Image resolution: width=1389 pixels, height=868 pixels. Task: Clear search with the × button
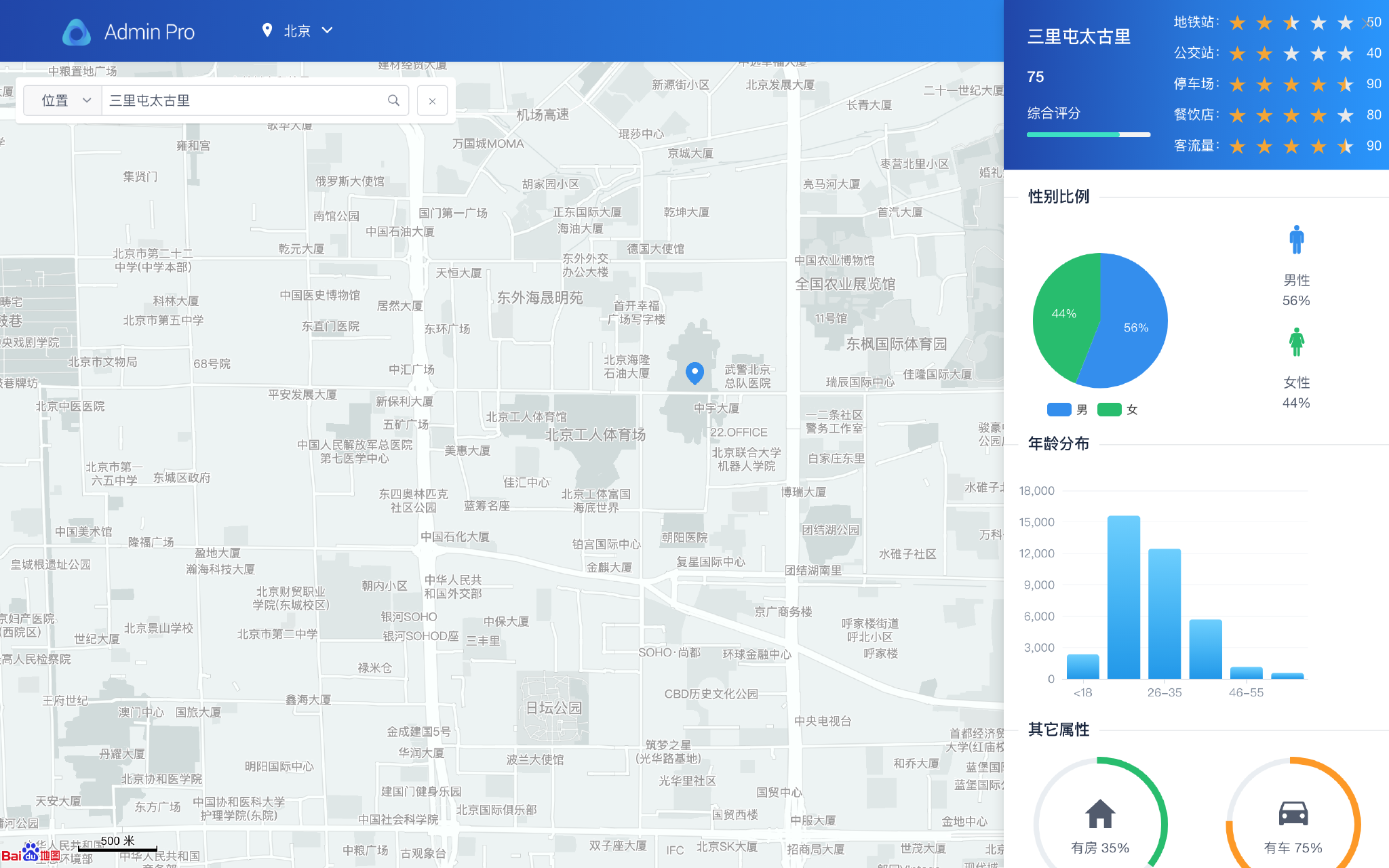(x=432, y=101)
